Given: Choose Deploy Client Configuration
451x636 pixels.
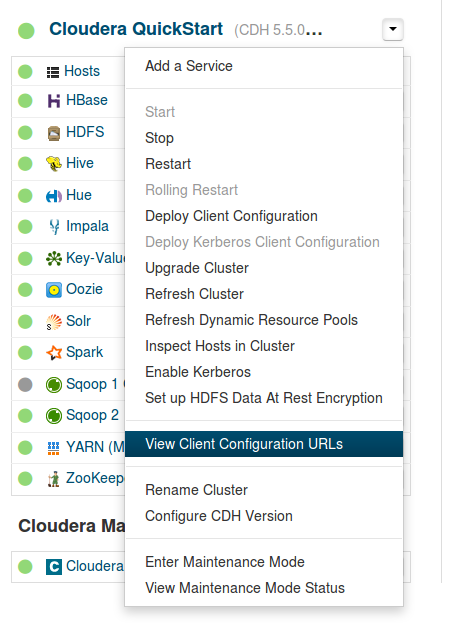Looking at the screenshot, I should click(231, 216).
